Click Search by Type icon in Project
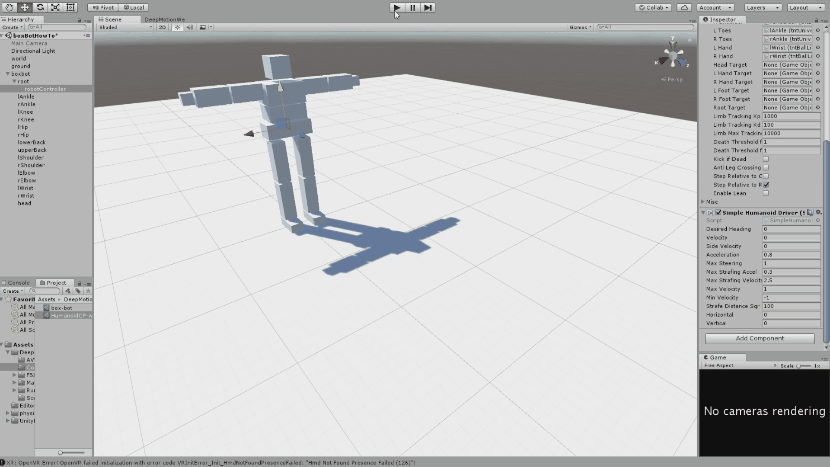This screenshot has height=467, width=830. 68,291
